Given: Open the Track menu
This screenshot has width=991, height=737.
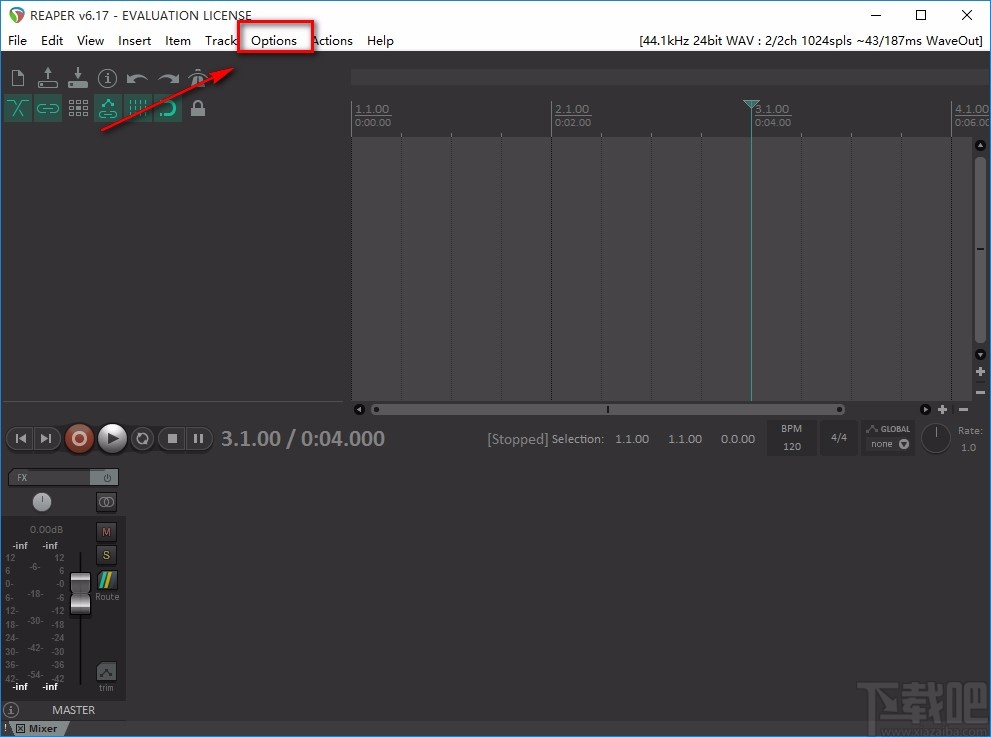Looking at the screenshot, I should pos(220,40).
